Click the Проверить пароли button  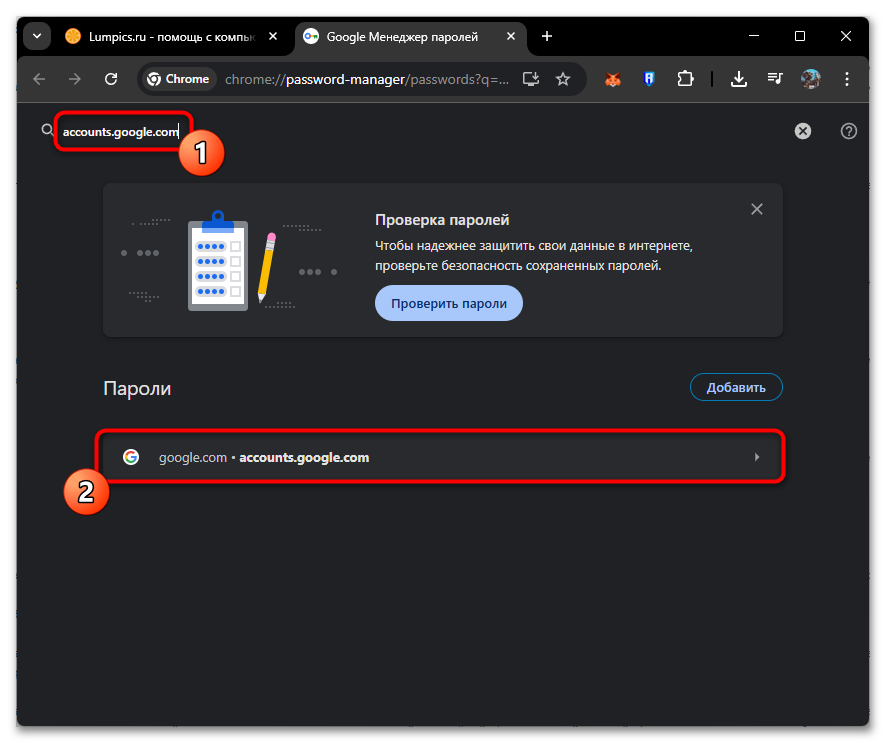point(449,303)
